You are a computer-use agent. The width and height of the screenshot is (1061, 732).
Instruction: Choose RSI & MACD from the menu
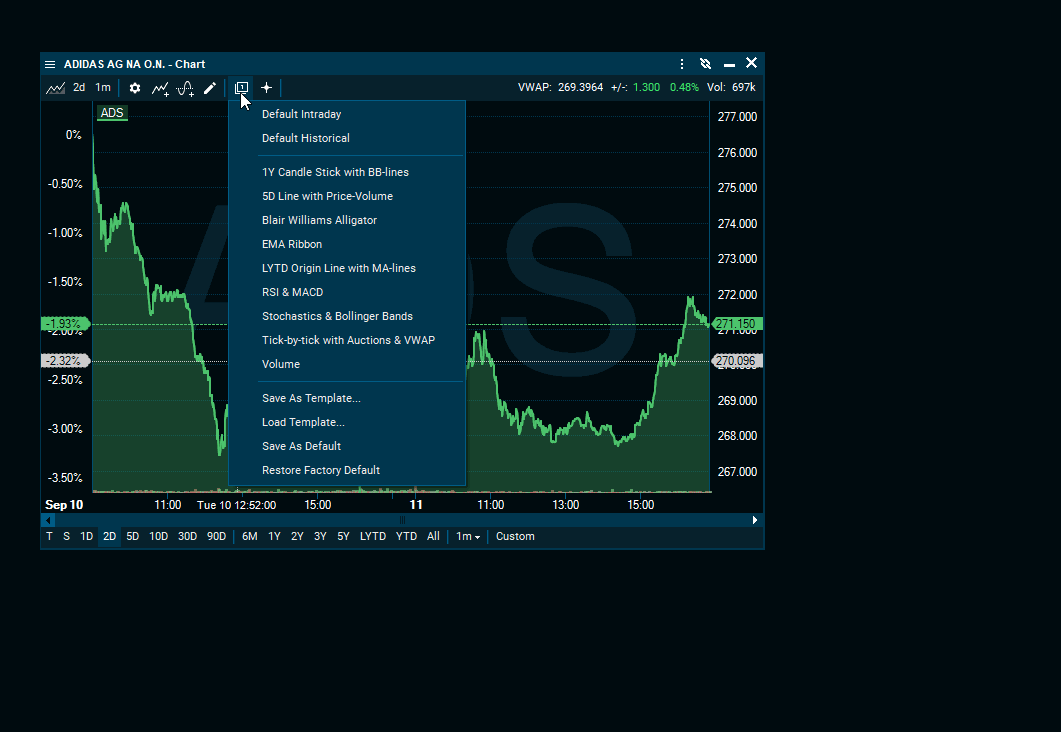(x=292, y=292)
